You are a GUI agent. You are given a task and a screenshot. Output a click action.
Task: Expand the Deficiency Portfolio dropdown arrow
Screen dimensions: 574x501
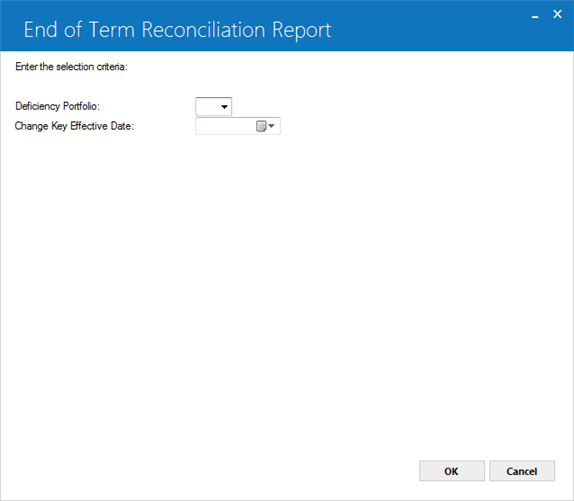tap(224, 107)
